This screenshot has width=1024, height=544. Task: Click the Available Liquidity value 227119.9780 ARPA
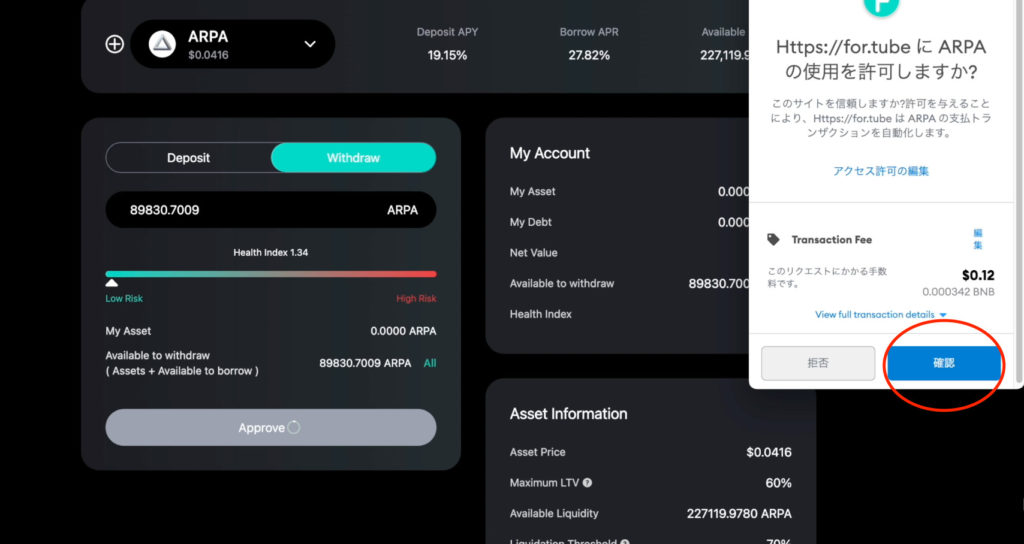(739, 514)
